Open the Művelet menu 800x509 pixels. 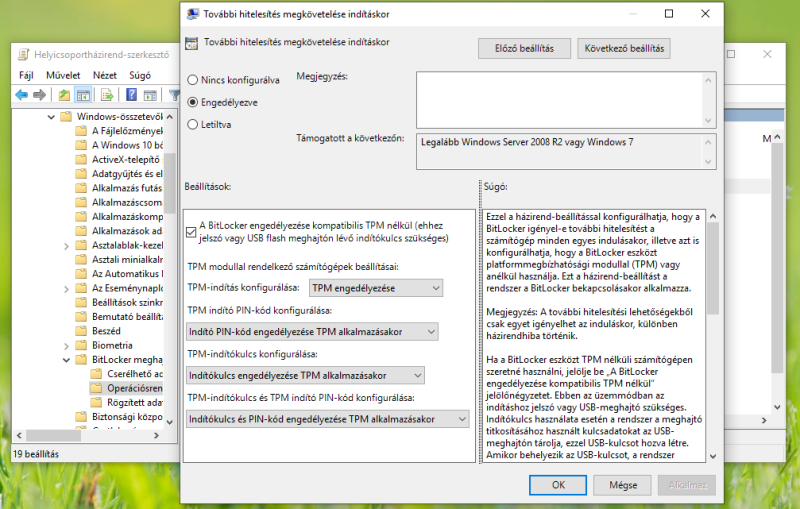[x=63, y=75]
